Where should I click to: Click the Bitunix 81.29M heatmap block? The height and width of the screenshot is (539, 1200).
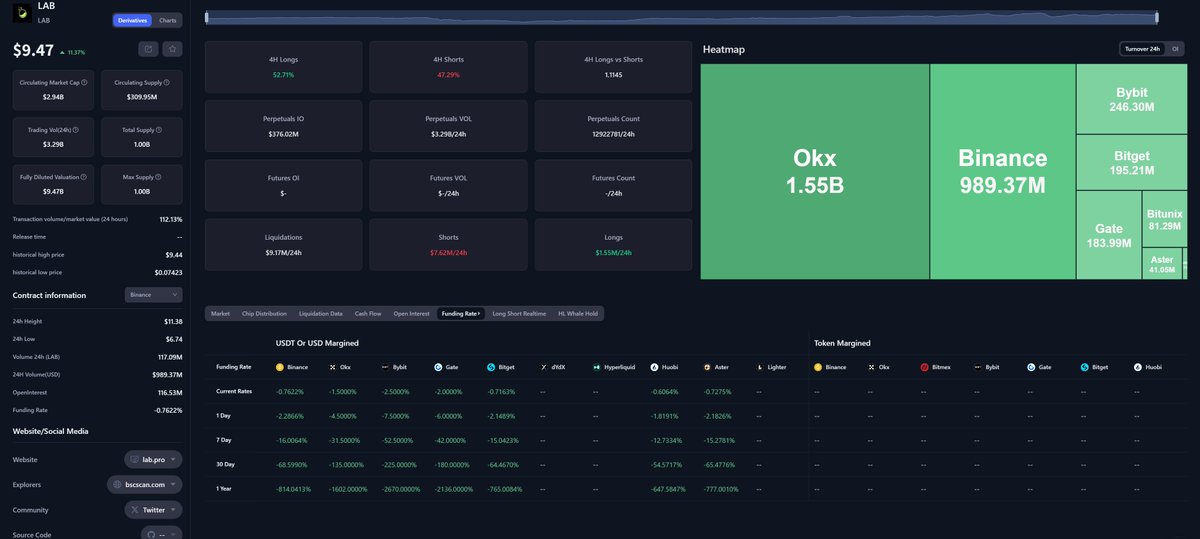pos(1164,219)
